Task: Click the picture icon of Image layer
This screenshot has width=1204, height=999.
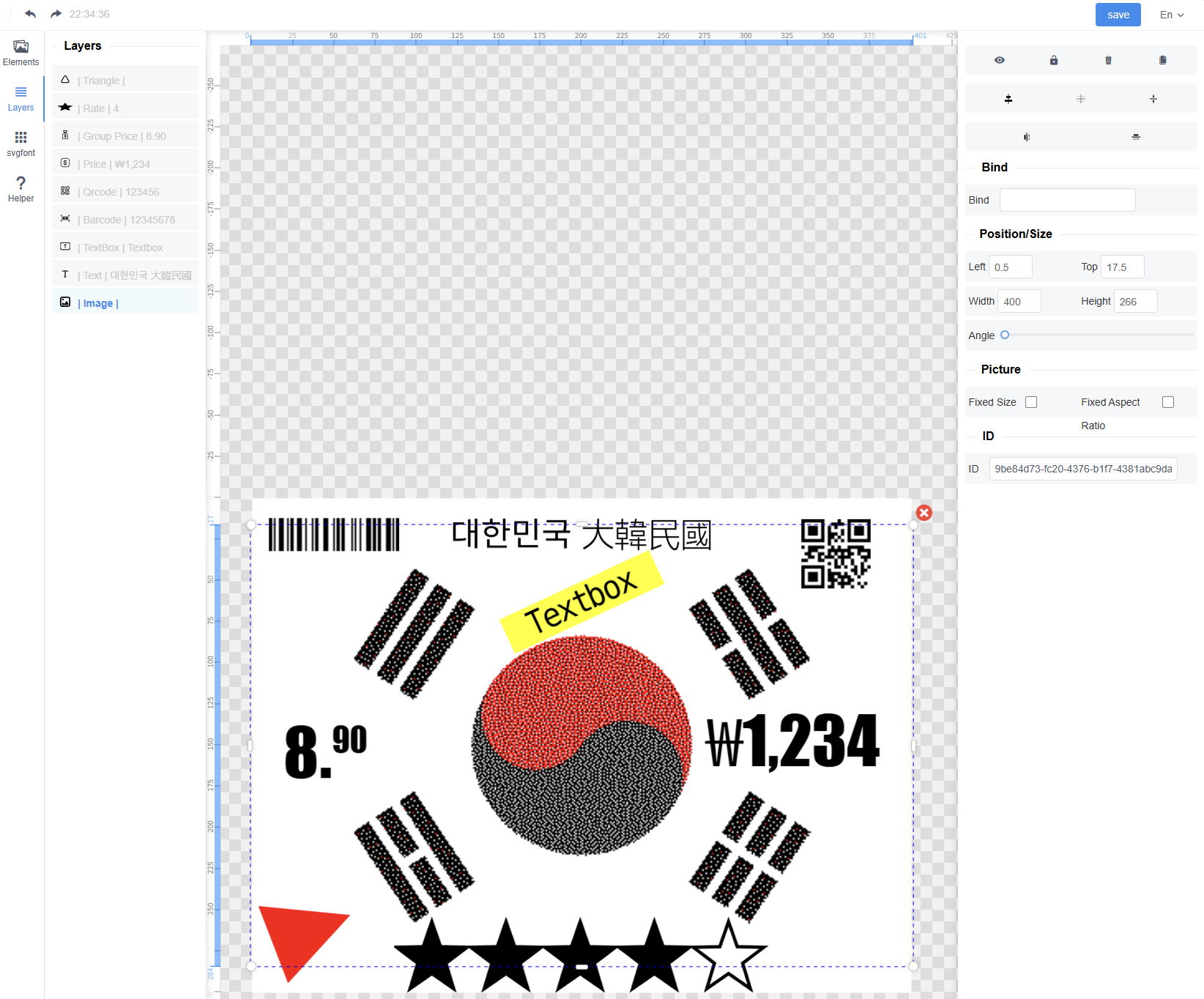Action: click(65, 302)
